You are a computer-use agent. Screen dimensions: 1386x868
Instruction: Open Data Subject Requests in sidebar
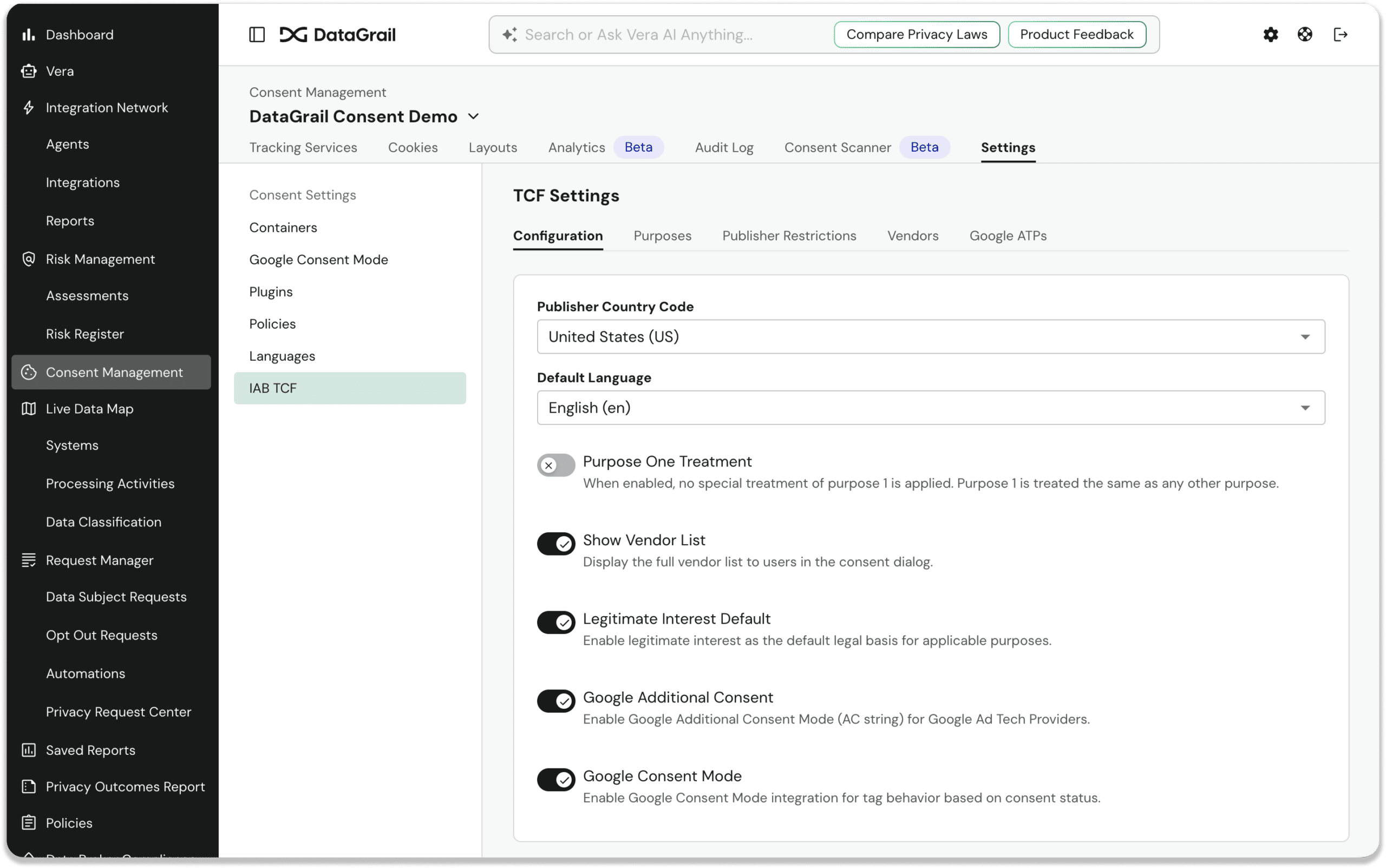click(x=116, y=597)
